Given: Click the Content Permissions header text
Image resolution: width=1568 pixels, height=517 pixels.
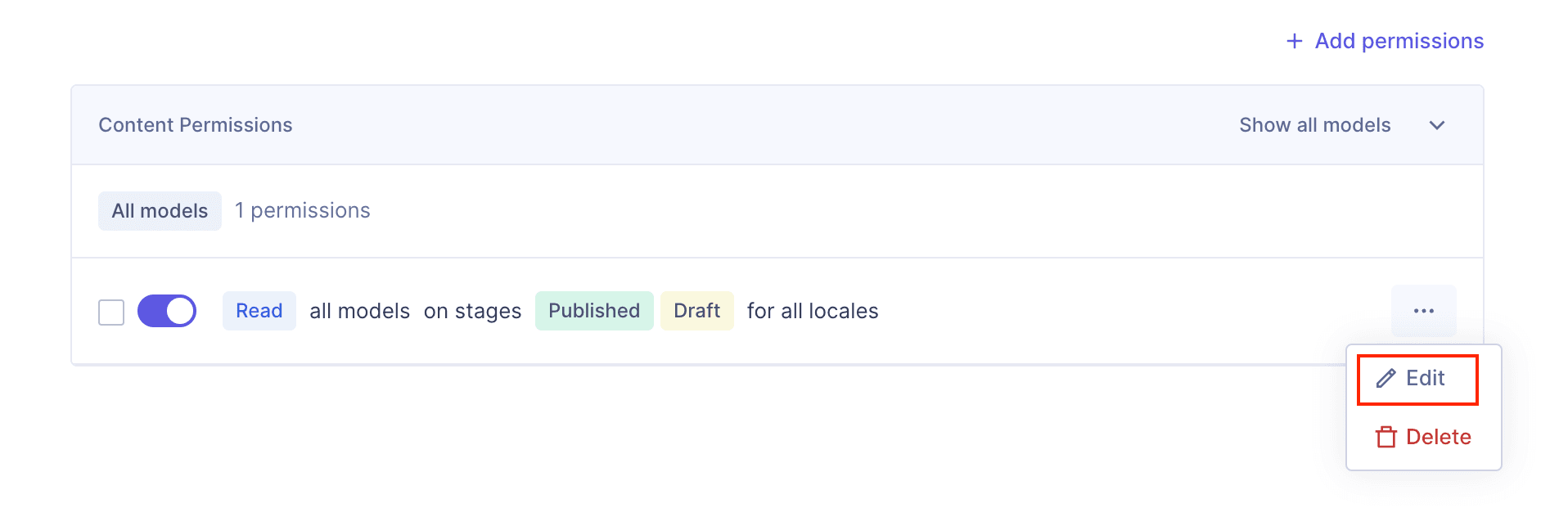Looking at the screenshot, I should coord(196,124).
